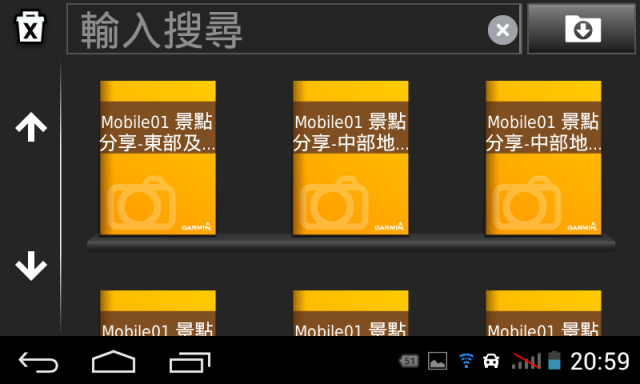Clear the search box with the X button

click(502, 30)
